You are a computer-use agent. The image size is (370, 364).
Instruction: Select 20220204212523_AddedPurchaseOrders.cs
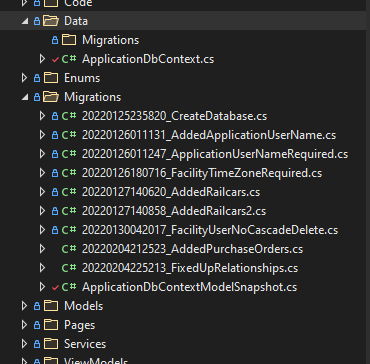(x=192, y=249)
